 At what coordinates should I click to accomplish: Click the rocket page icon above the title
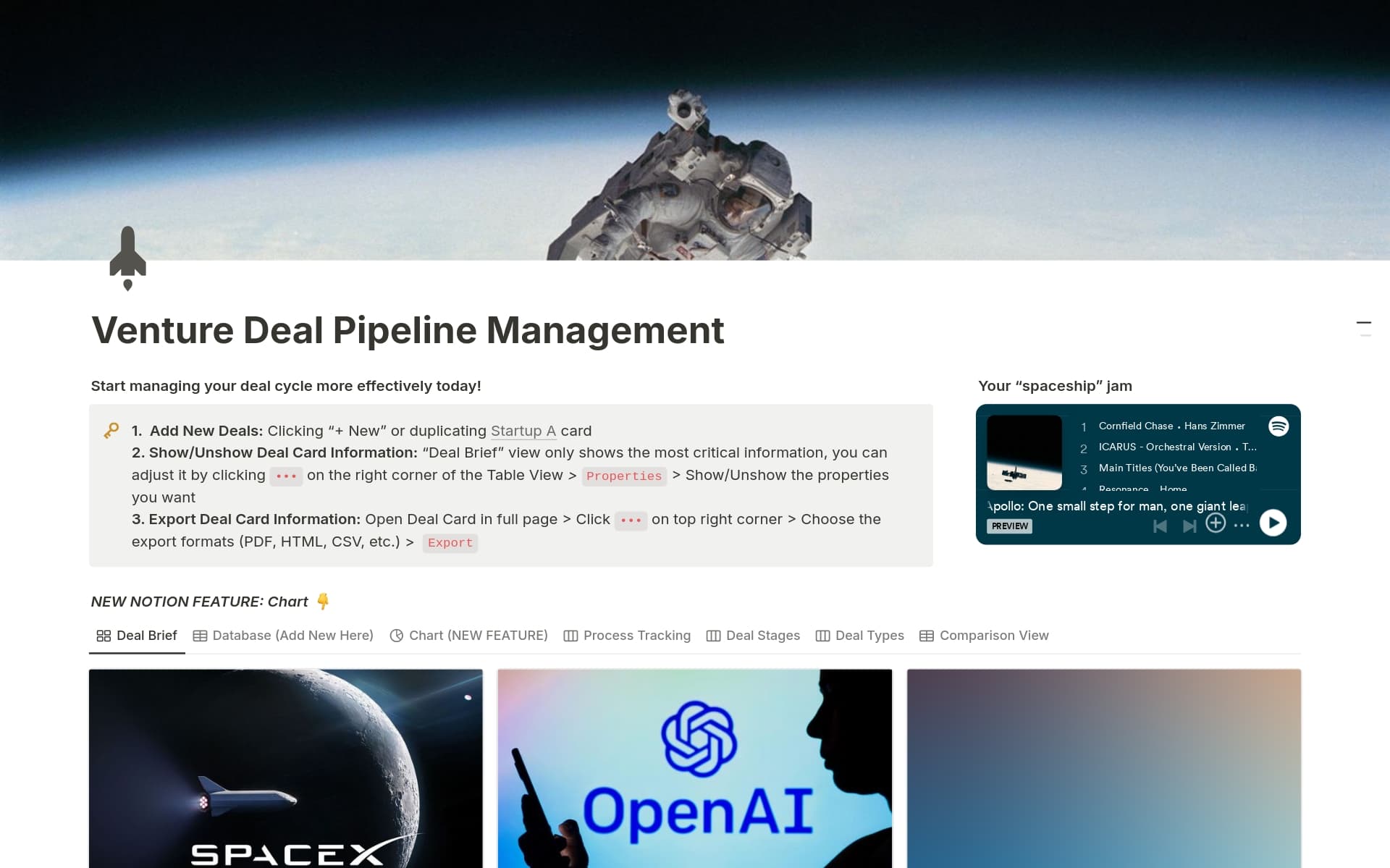(128, 255)
